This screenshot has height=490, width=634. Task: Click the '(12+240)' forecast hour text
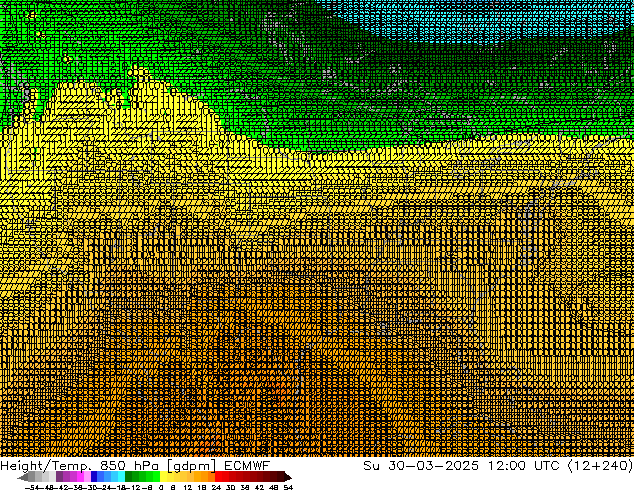(600, 466)
